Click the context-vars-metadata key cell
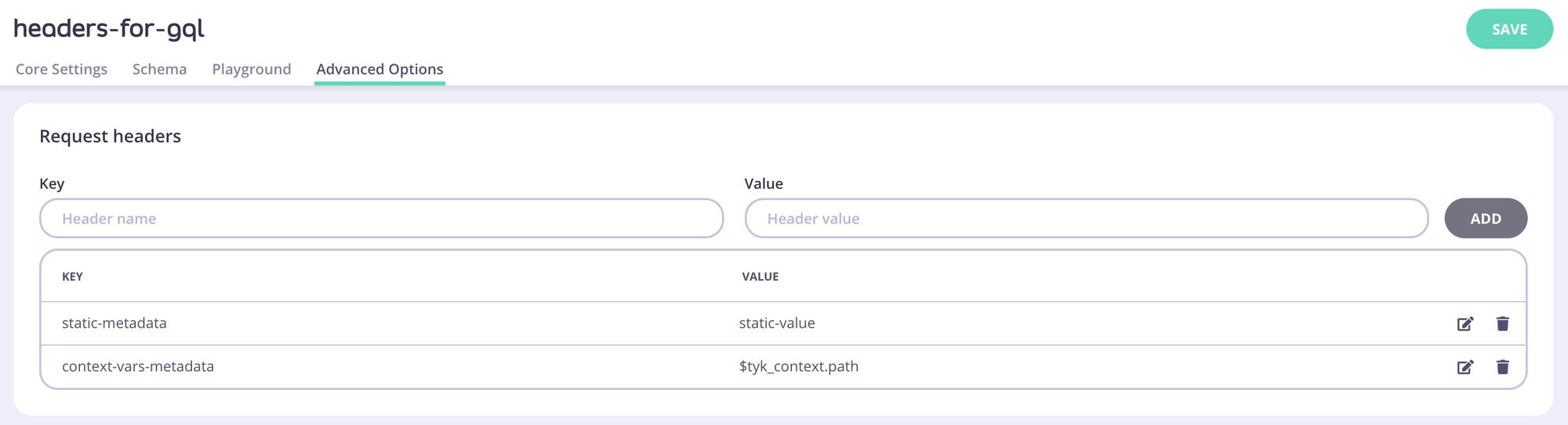Screen dimensions: 1568x425 coord(138,366)
